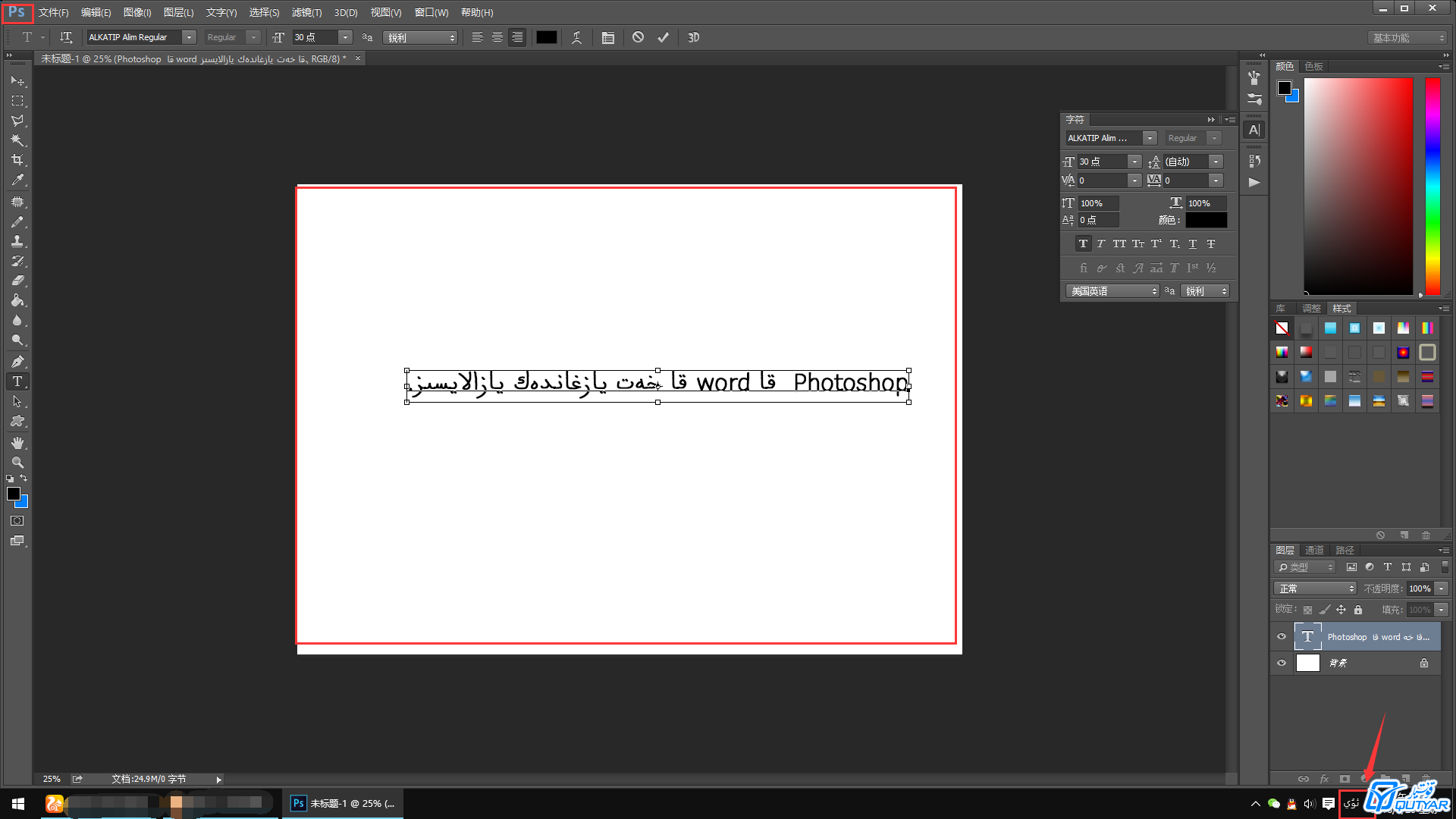Select the Pen tool

(x=17, y=362)
